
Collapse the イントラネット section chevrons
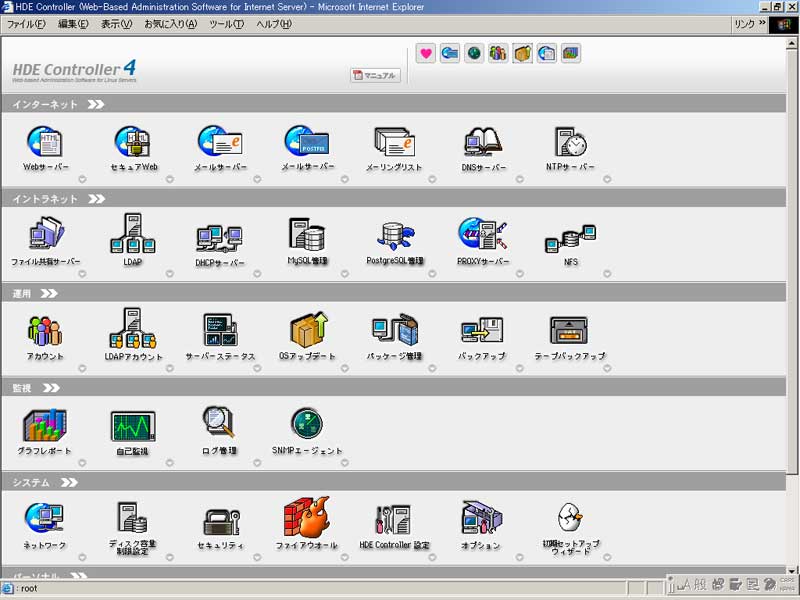point(96,199)
